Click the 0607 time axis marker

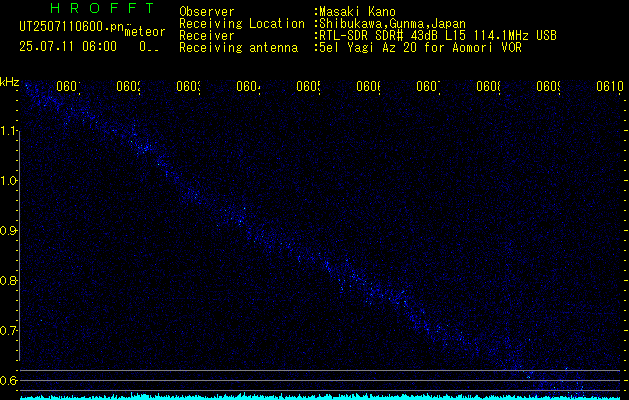428,86
